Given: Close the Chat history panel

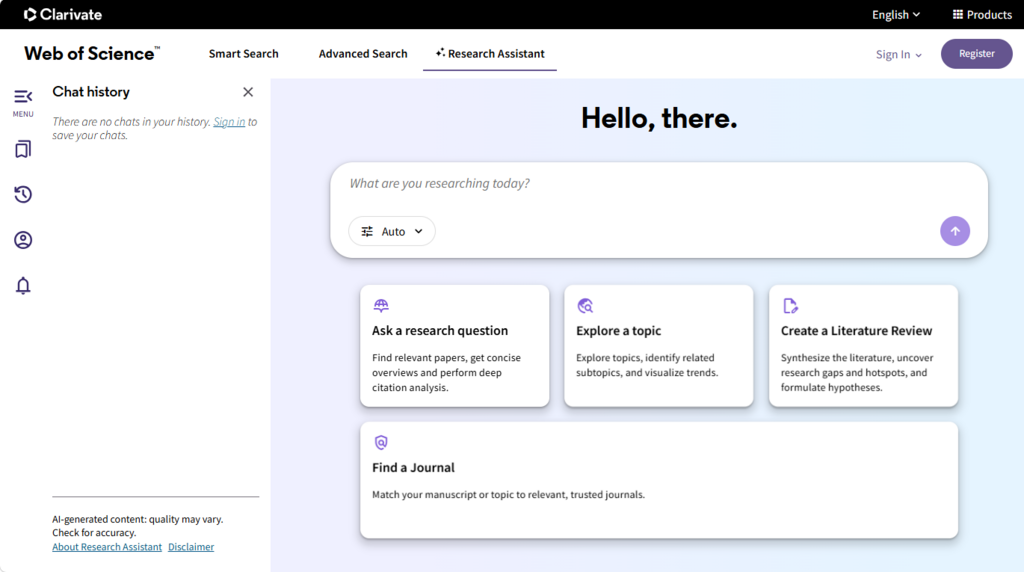Looking at the screenshot, I should tap(248, 92).
